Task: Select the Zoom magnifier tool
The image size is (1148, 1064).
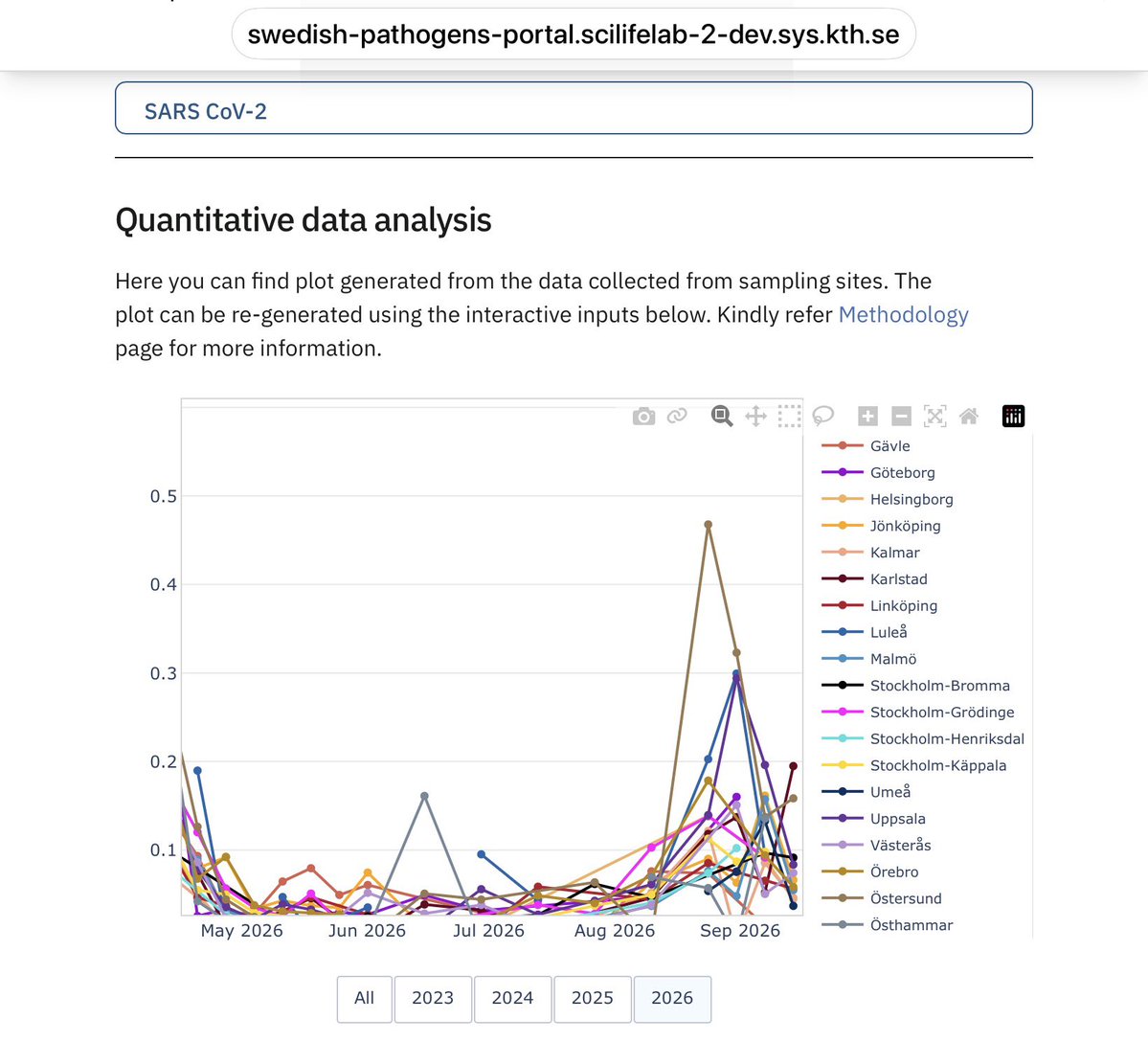Action: pyautogui.click(x=722, y=416)
